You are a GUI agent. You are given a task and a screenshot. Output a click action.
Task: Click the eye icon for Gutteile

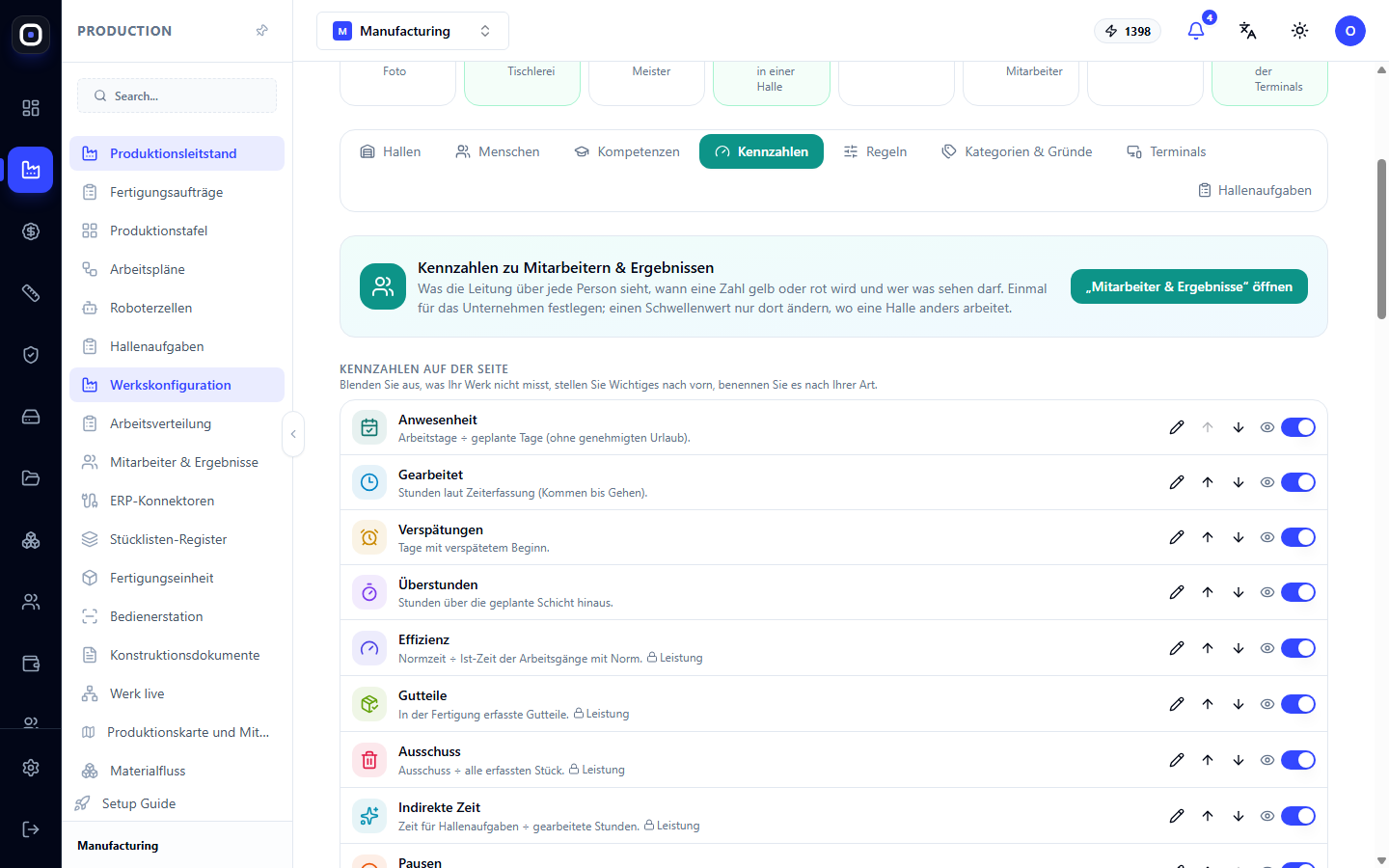[1267, 704]
